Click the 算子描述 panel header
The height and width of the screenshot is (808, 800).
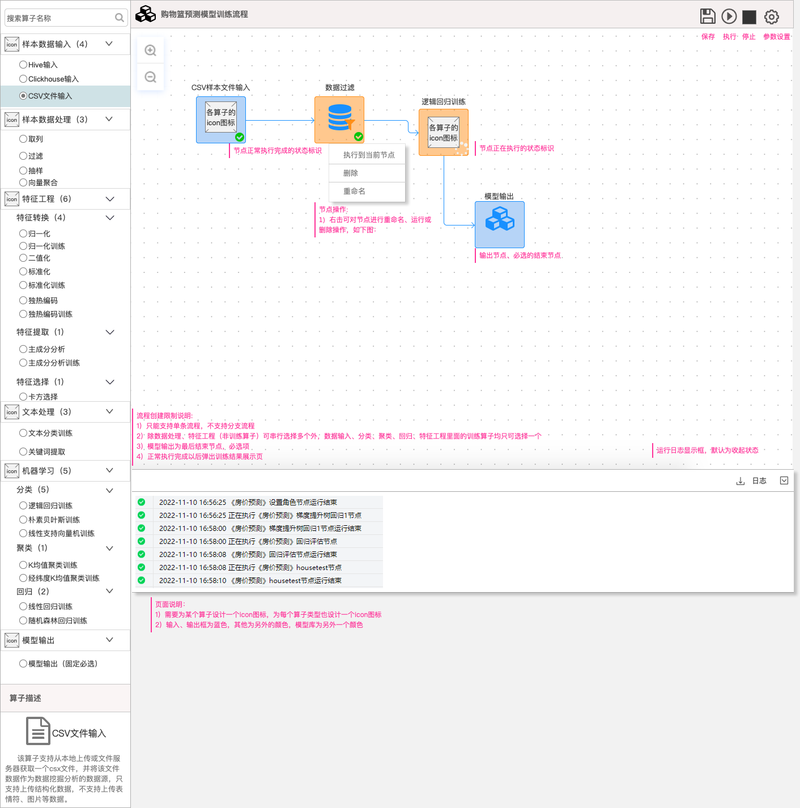pyautogui.click(x=65, y=698)
